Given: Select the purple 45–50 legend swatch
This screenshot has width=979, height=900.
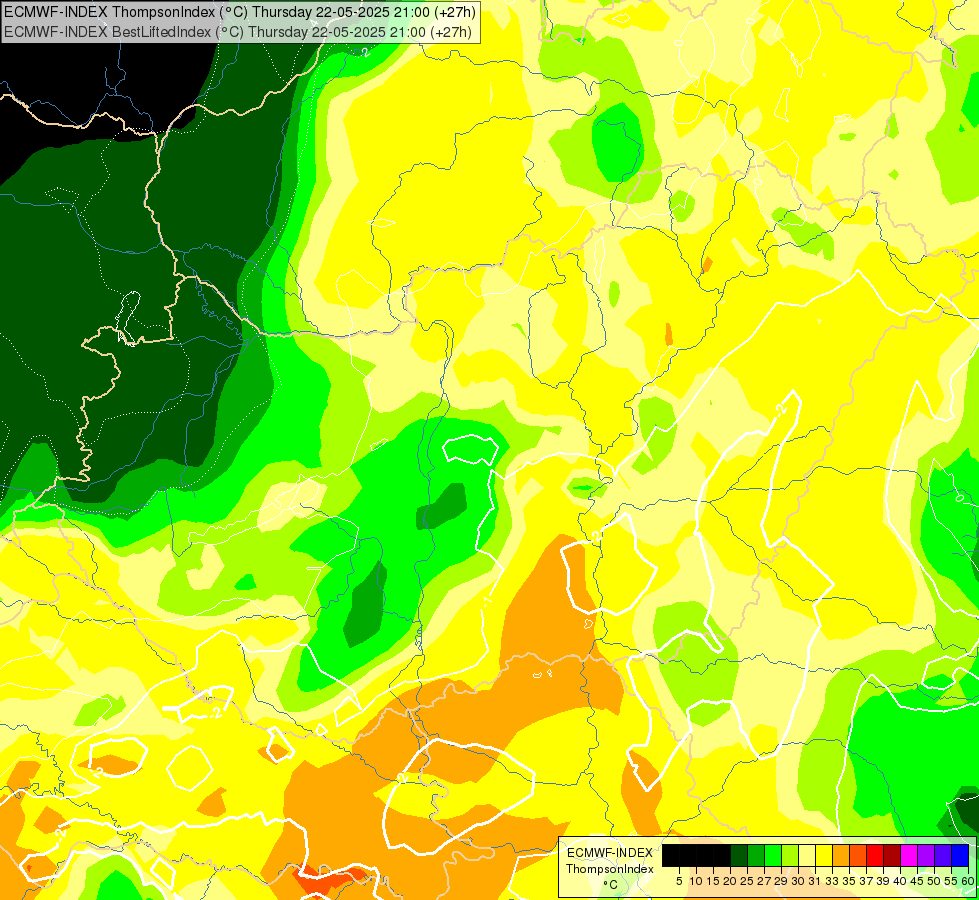Looking at the screenshot, I should point(927,856).
